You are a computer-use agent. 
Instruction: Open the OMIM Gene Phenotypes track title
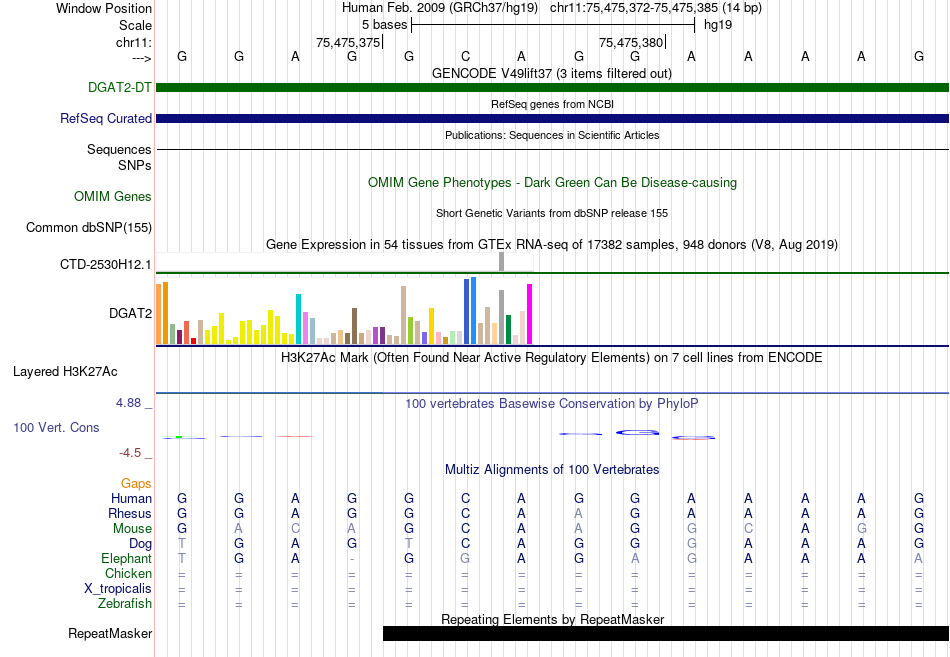(552, 182)
